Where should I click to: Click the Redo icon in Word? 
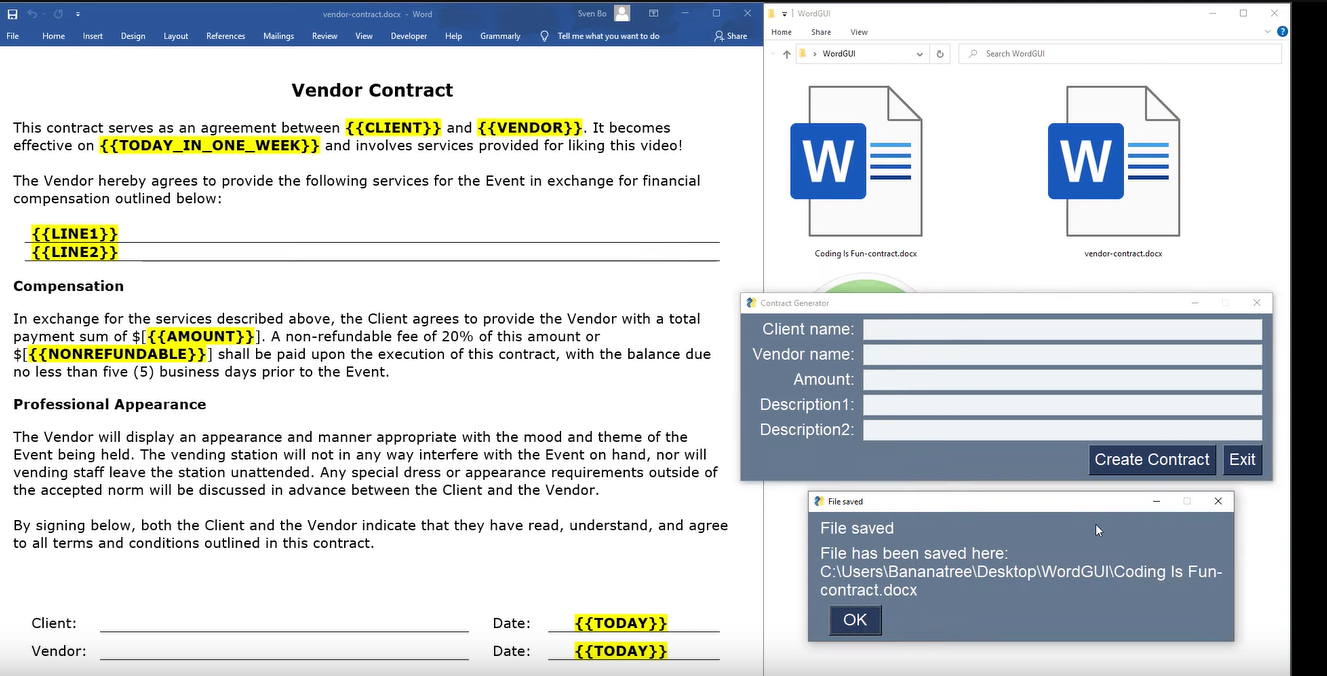(59, 14)
